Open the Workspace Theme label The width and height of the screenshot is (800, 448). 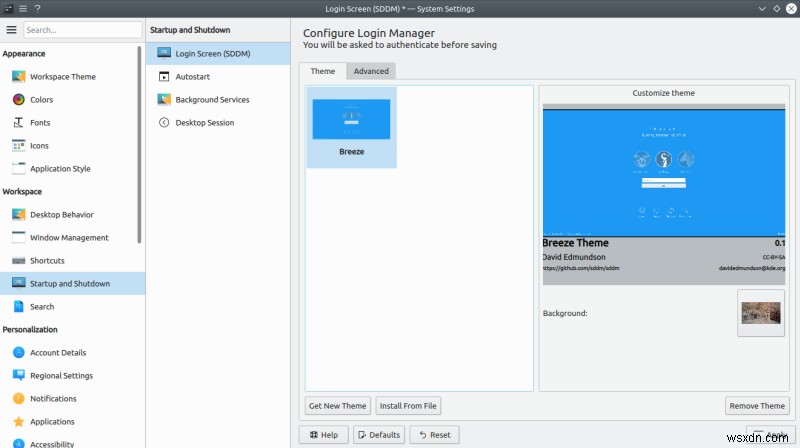(x=63, y=77)
